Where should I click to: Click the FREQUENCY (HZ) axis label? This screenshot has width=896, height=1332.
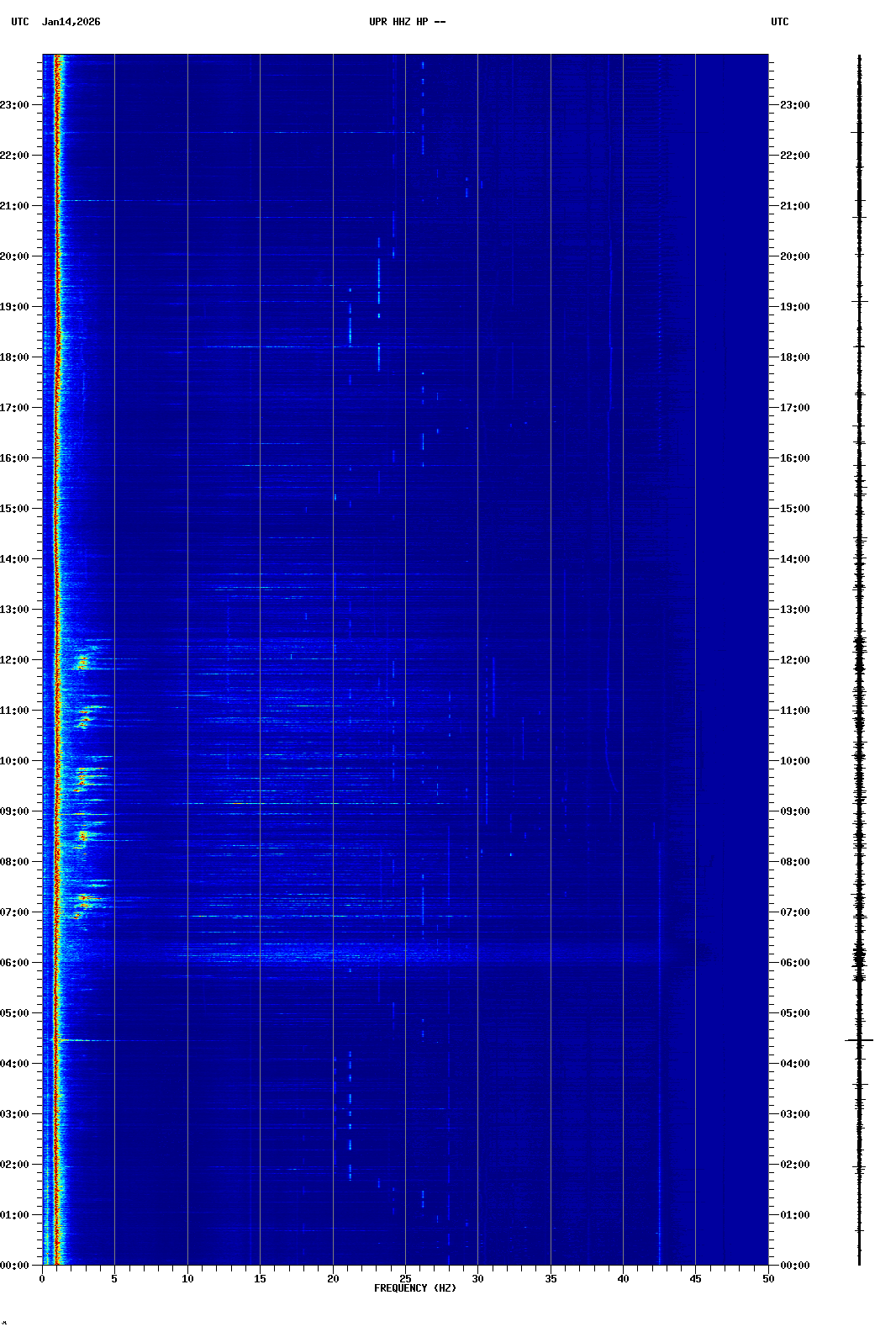414,1288
